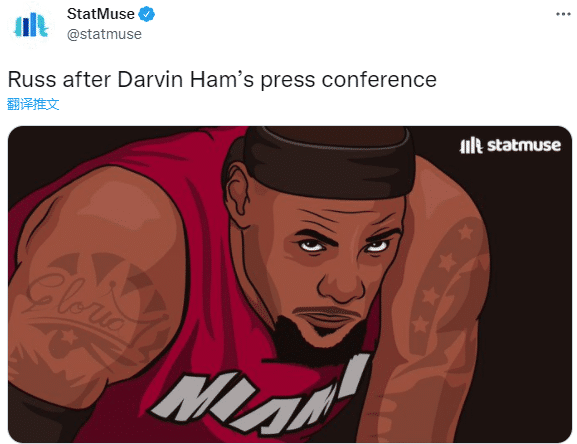The width and height of the screenshot is (577, 444).
Task: Open the StatMuse profile avatar
Action: tap(31, 24)
